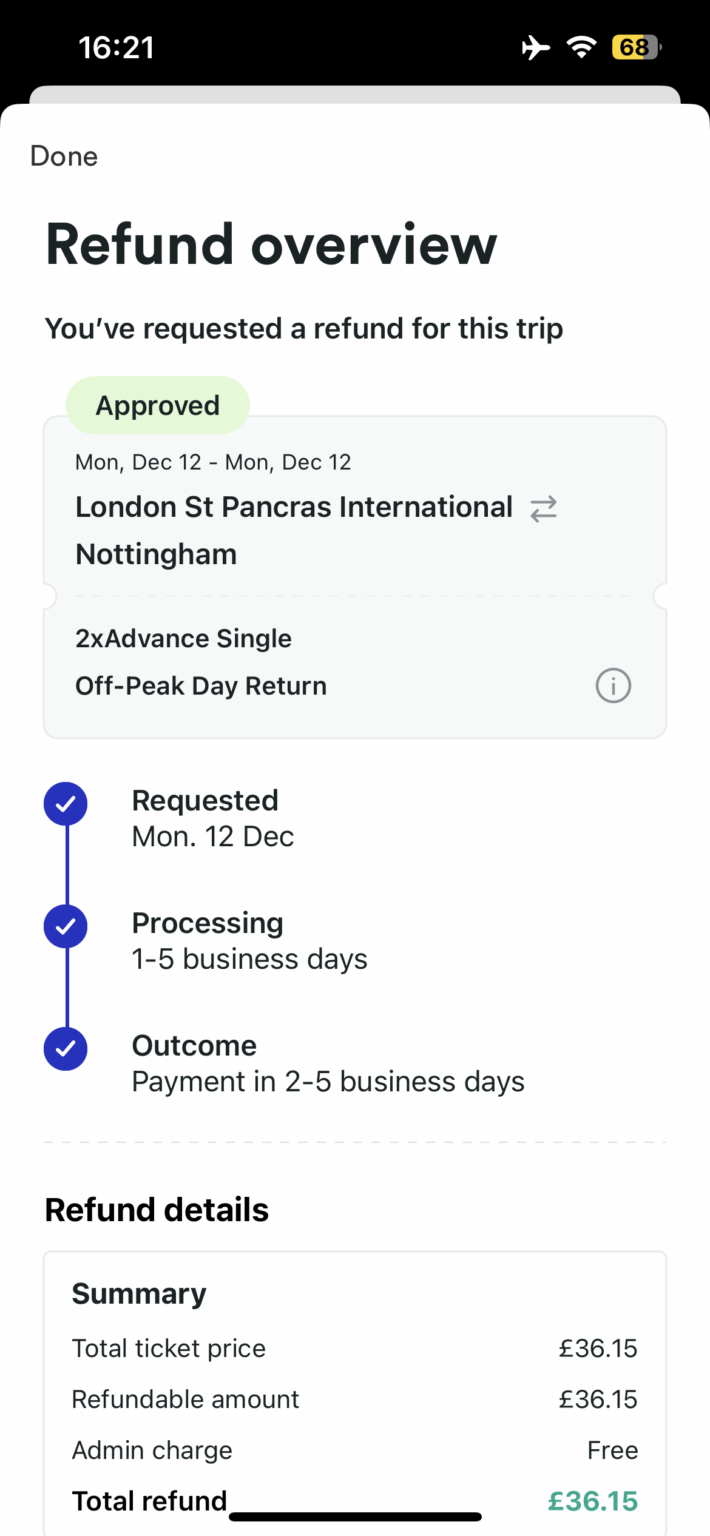Viewport: 710px width, 1536px height.
Task: Tap the Wi-Fi status icon
Action: coord(581,47)
